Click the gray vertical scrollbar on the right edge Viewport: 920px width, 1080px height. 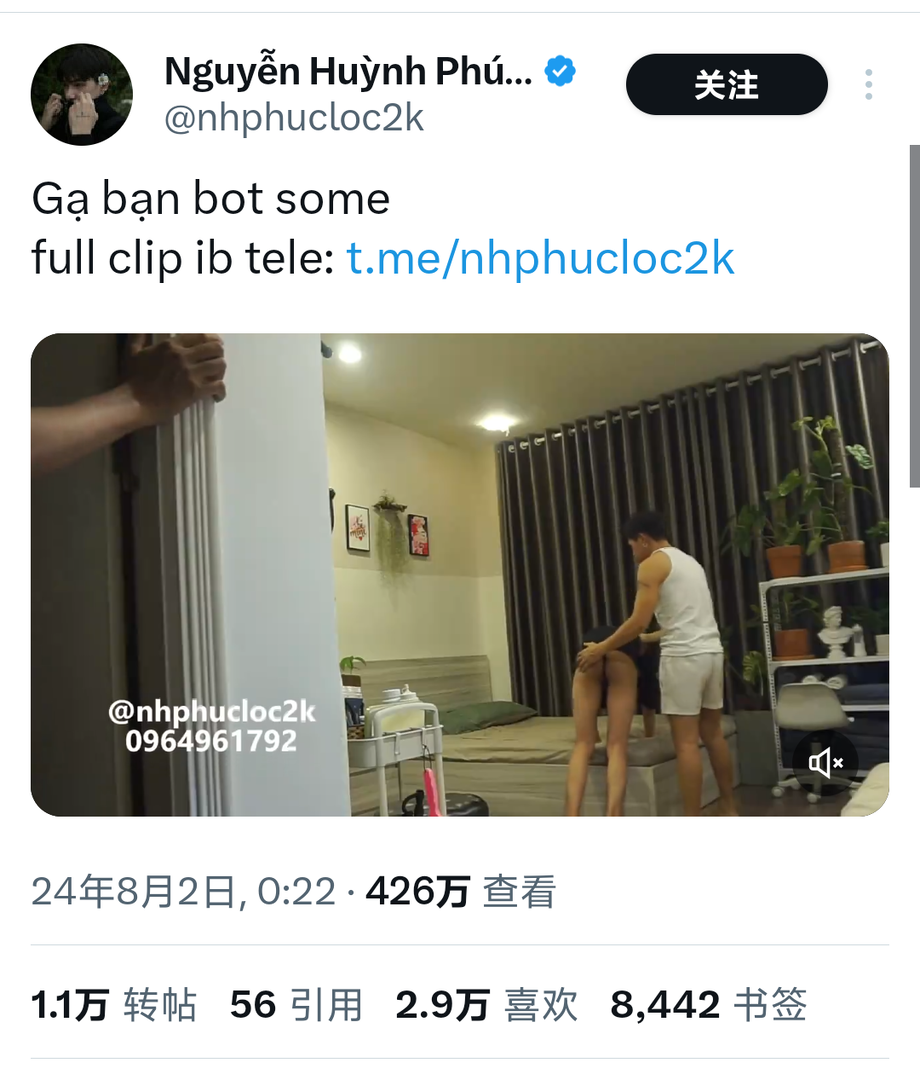914,316
